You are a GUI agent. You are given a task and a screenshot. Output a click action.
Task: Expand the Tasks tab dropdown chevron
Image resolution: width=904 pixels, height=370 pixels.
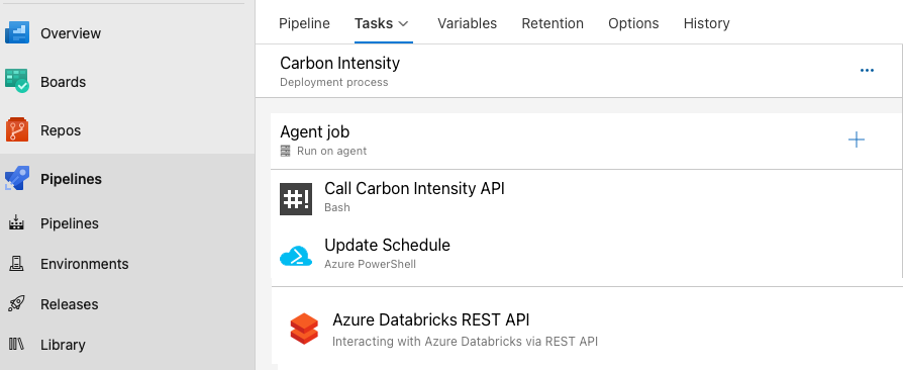404,24
